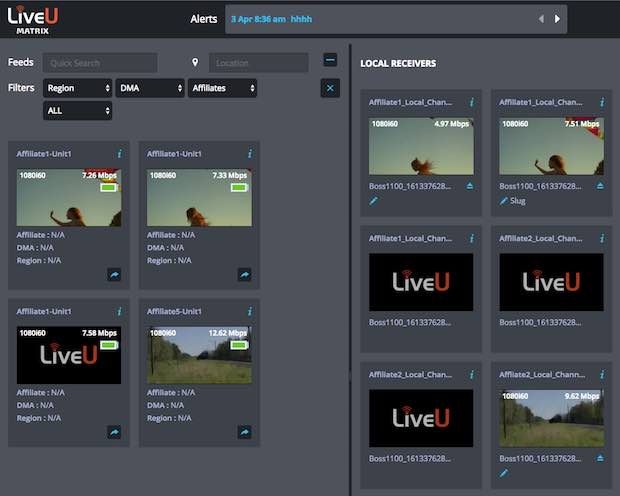Screen dimensions: 620x496
Task: Click the battery indicator on the 7.33 Mbps feed
Action: [x=239, y=187]
